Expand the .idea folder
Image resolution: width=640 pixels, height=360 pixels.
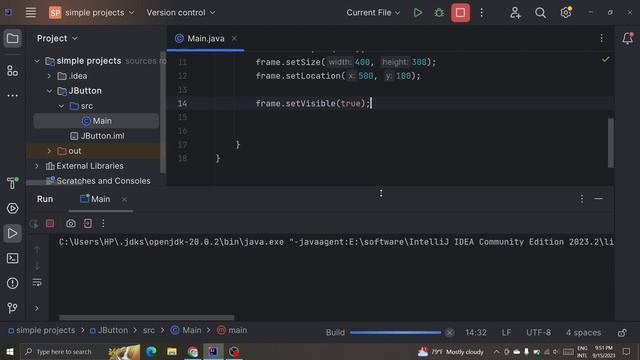pos(49,76)
